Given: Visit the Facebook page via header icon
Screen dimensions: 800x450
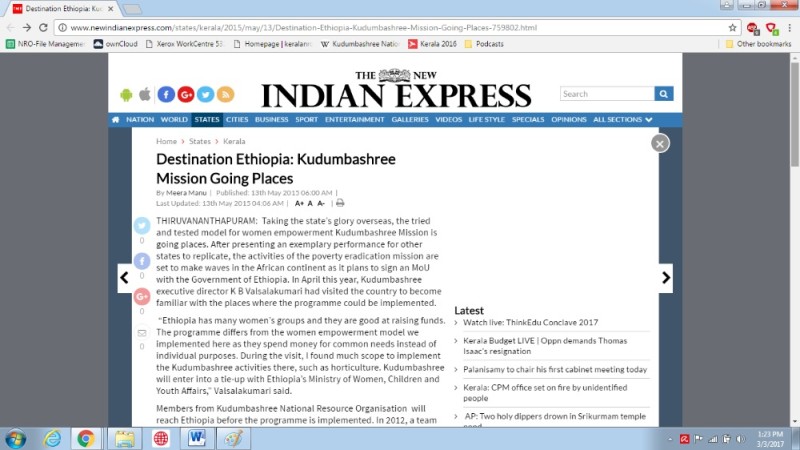Looking at the screenshot, I should point(166,94).
